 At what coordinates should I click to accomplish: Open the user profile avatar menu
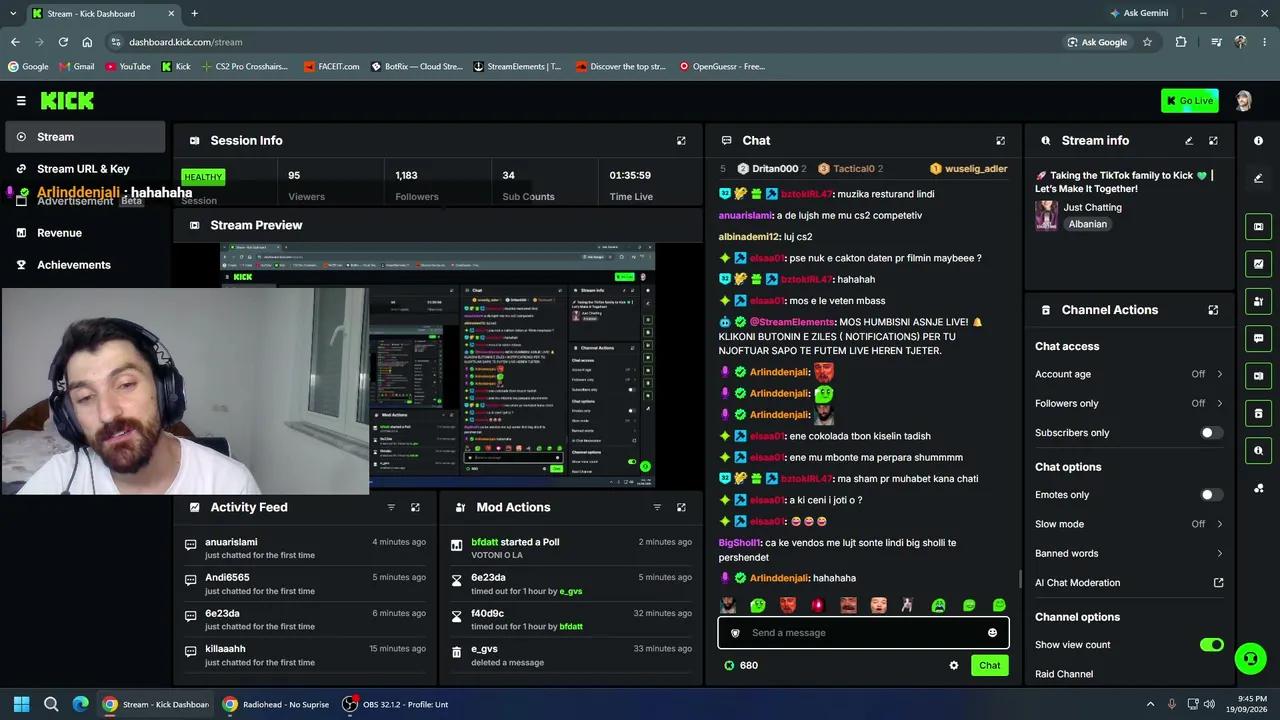pos(1243,101)
